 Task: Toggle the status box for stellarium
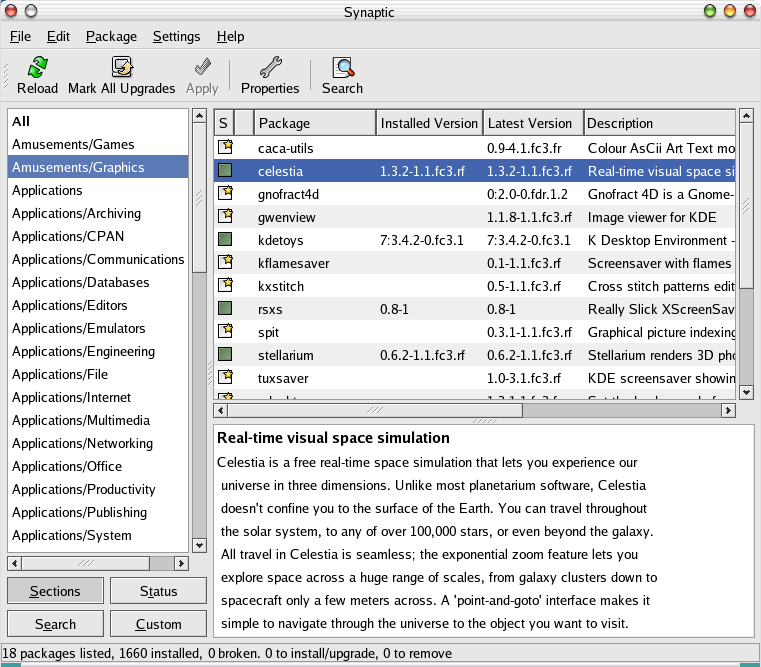click(225, 355)
